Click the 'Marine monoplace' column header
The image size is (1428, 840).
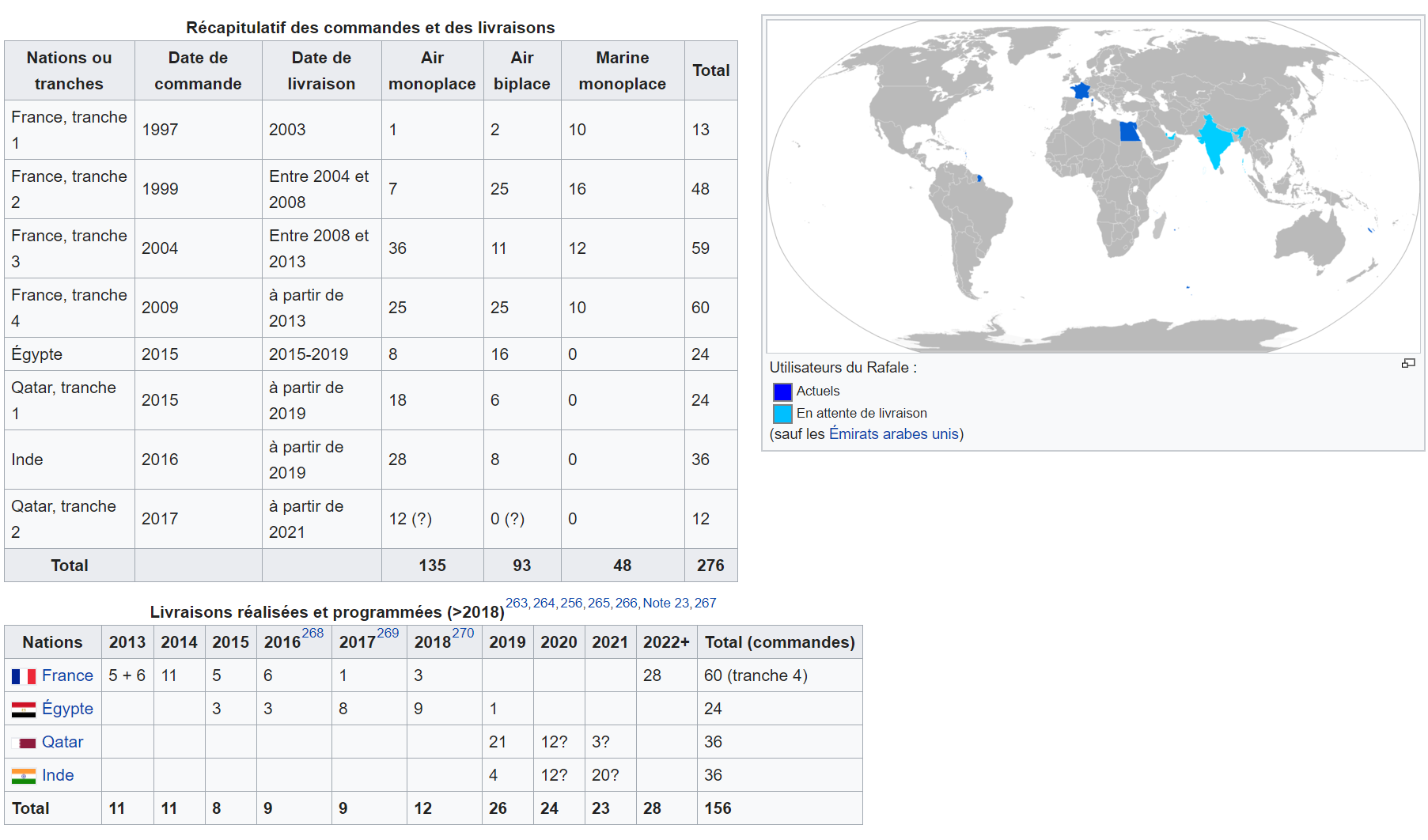pyautogui.click(x=623, y=70)
